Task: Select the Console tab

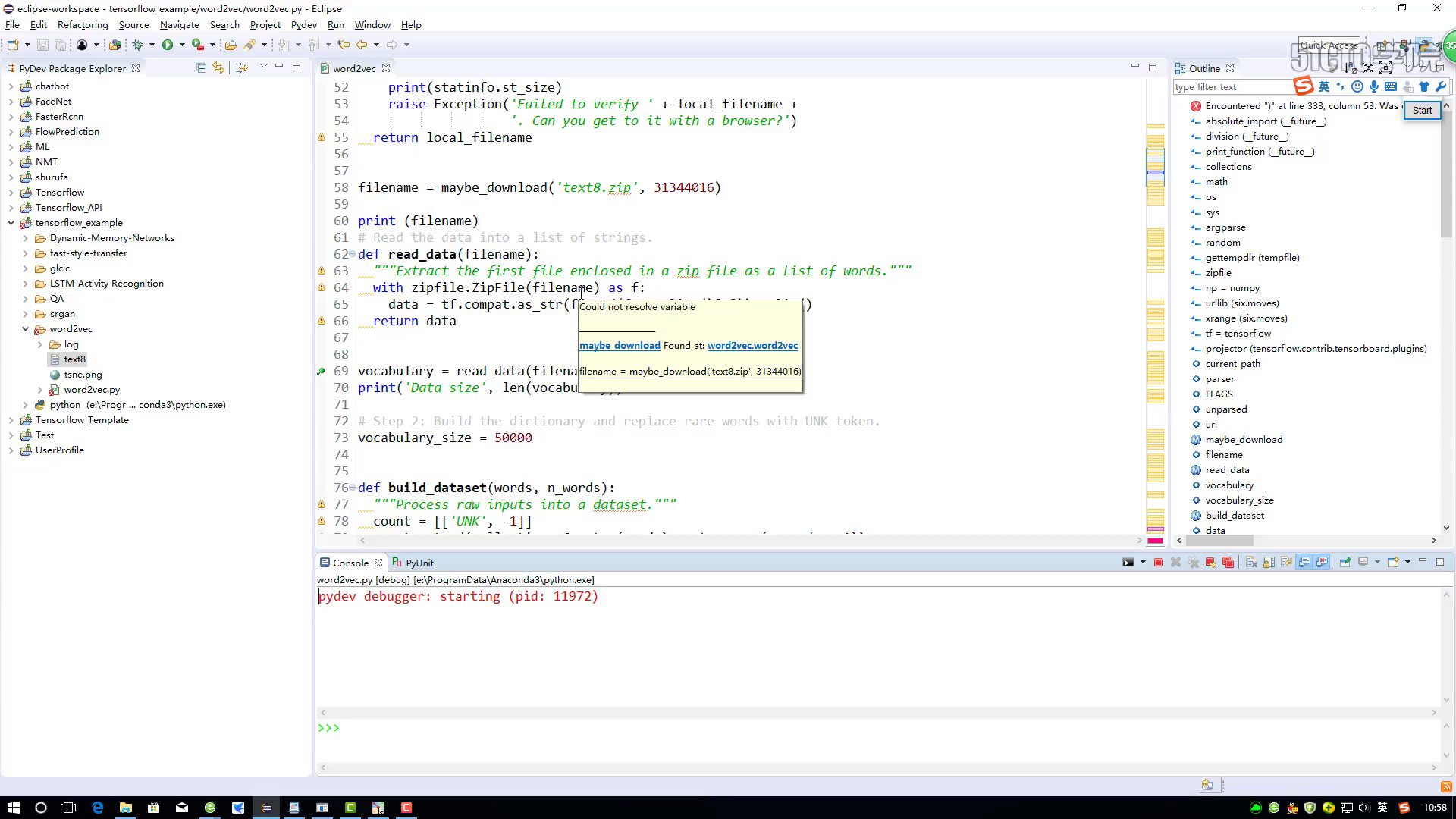Action: click(351, 561)
